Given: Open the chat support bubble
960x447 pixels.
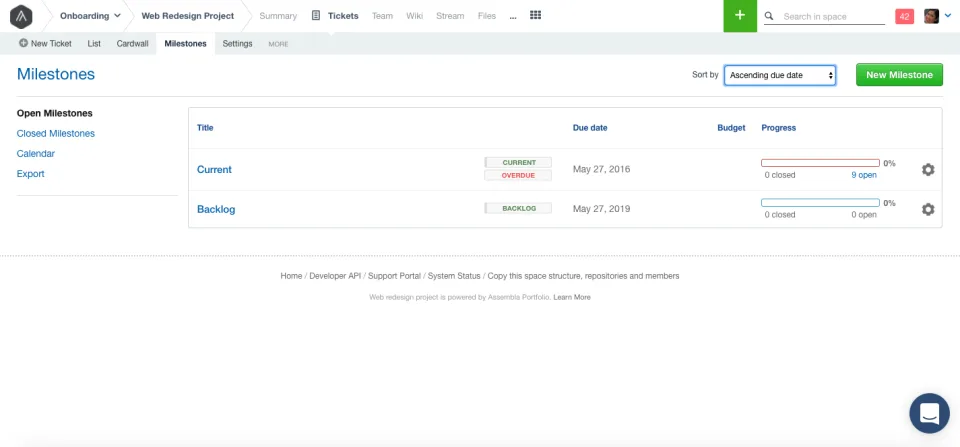Looking at the screenshot, I should [x=929, y=413].
